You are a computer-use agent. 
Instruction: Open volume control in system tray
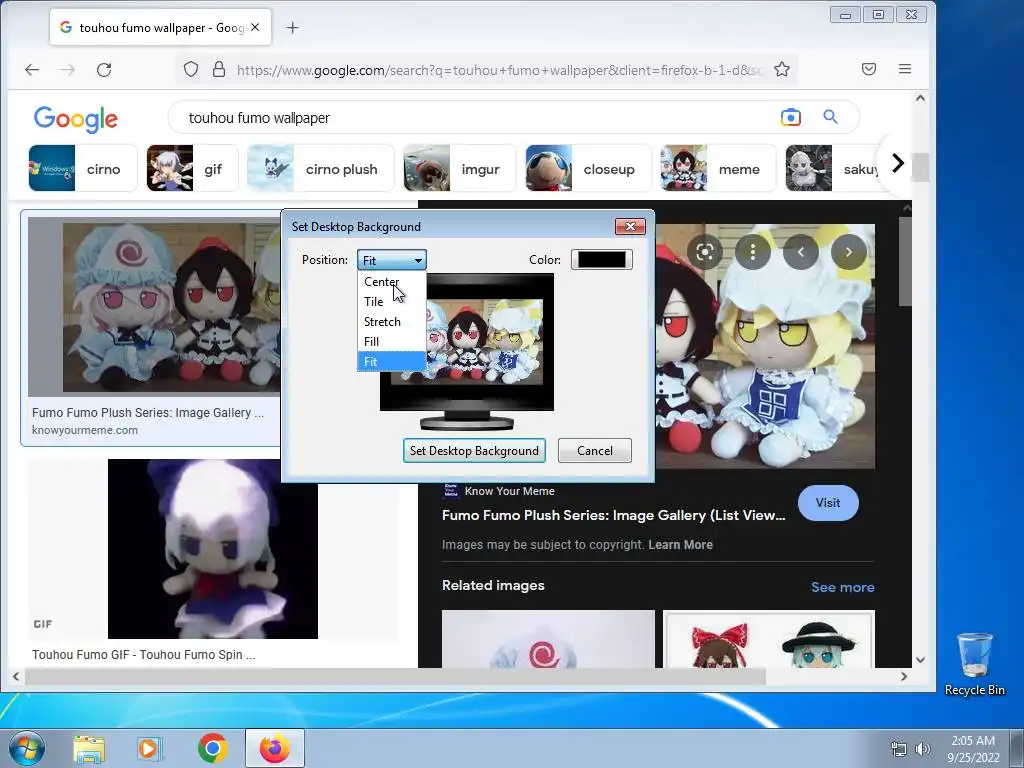(922, 749)
